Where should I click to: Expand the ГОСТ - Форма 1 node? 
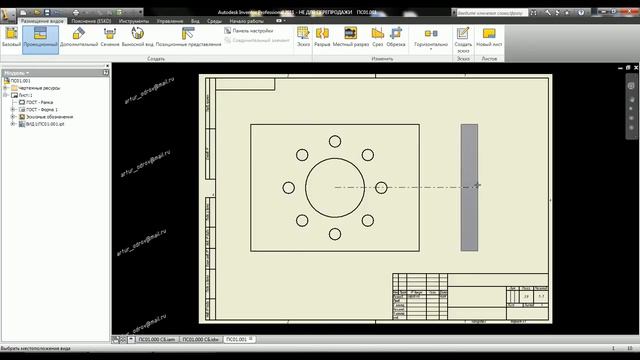pyautogui.click(x=13, y=109)
